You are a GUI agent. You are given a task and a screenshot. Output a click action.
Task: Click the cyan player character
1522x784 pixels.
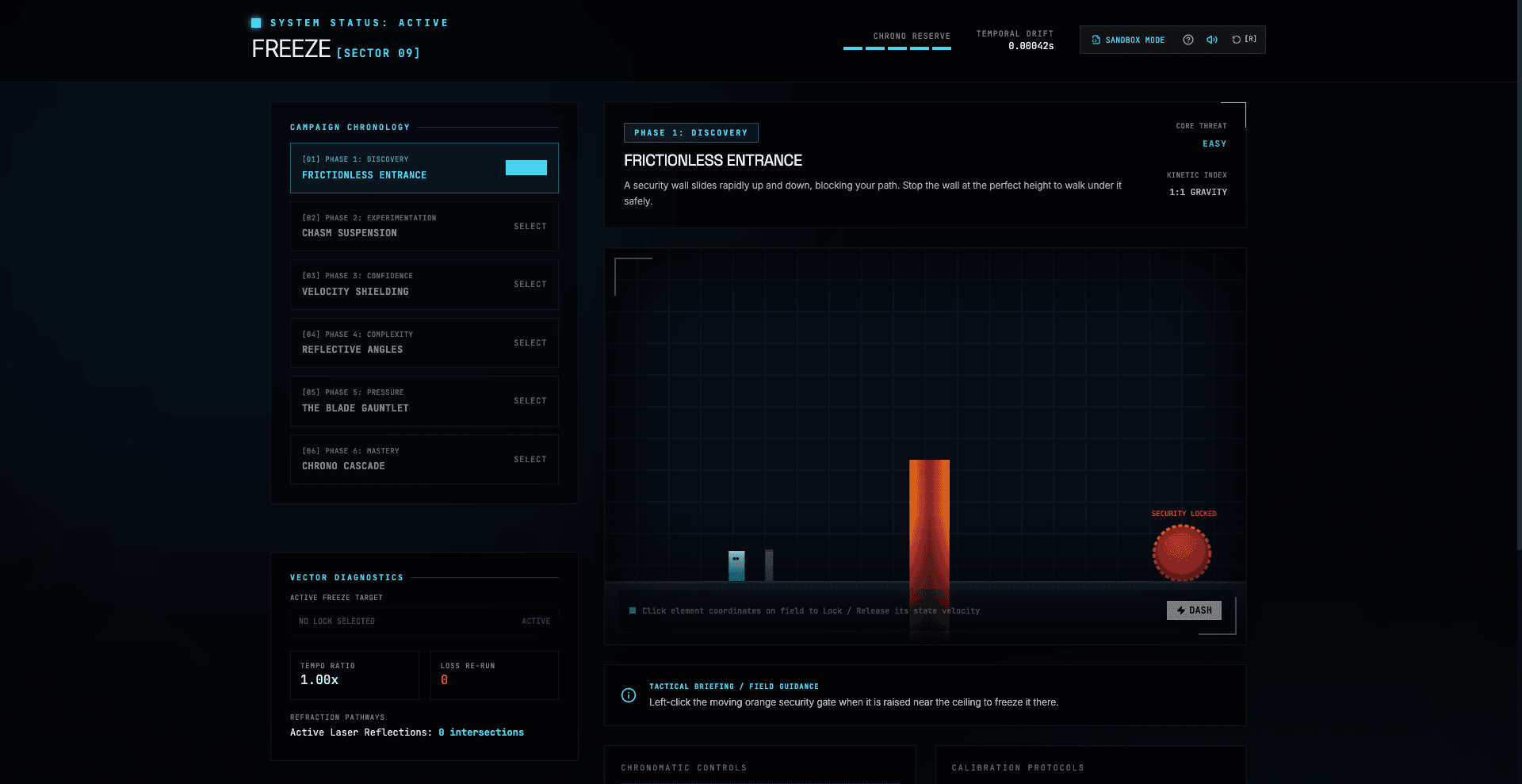736,566
